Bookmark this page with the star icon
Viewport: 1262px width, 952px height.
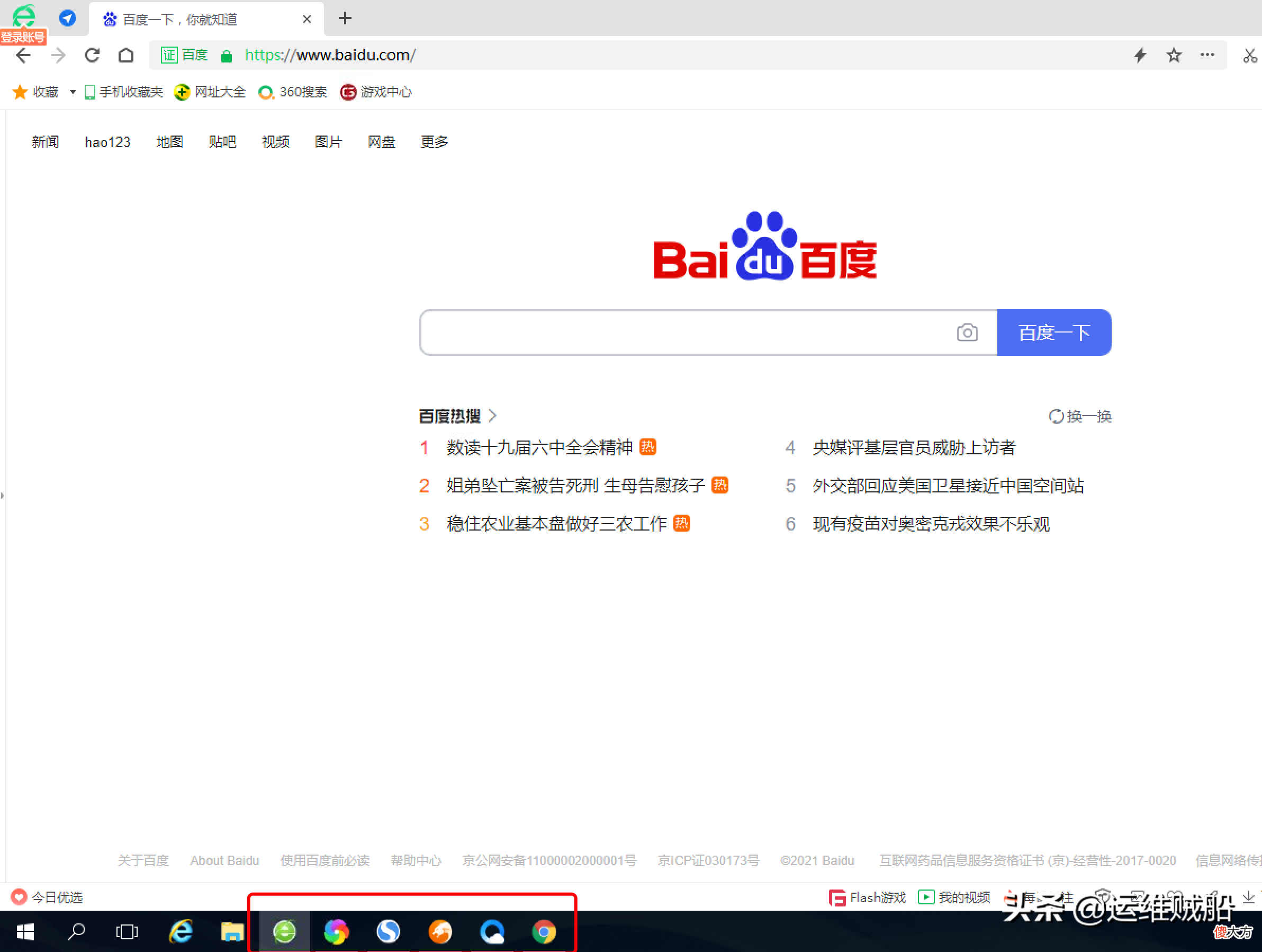click(1174, 56)
